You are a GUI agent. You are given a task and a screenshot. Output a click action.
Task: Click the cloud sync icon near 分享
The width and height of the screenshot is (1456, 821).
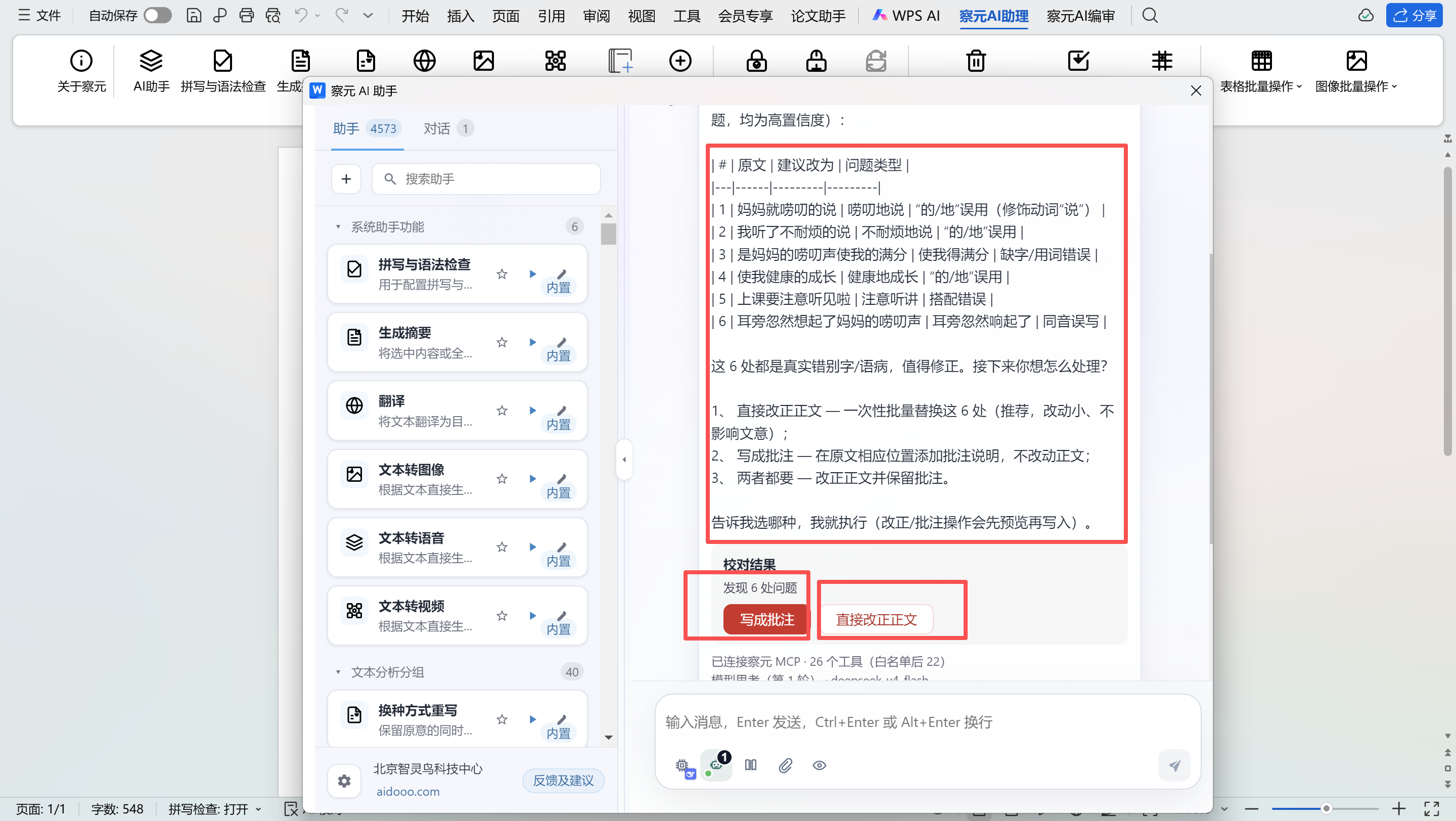[x=1366, y=15]
